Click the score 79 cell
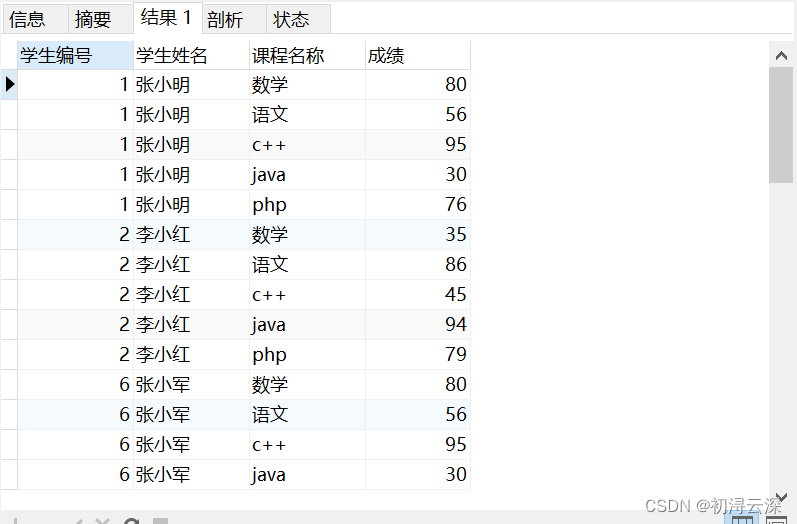 click(x=418, y=354)
